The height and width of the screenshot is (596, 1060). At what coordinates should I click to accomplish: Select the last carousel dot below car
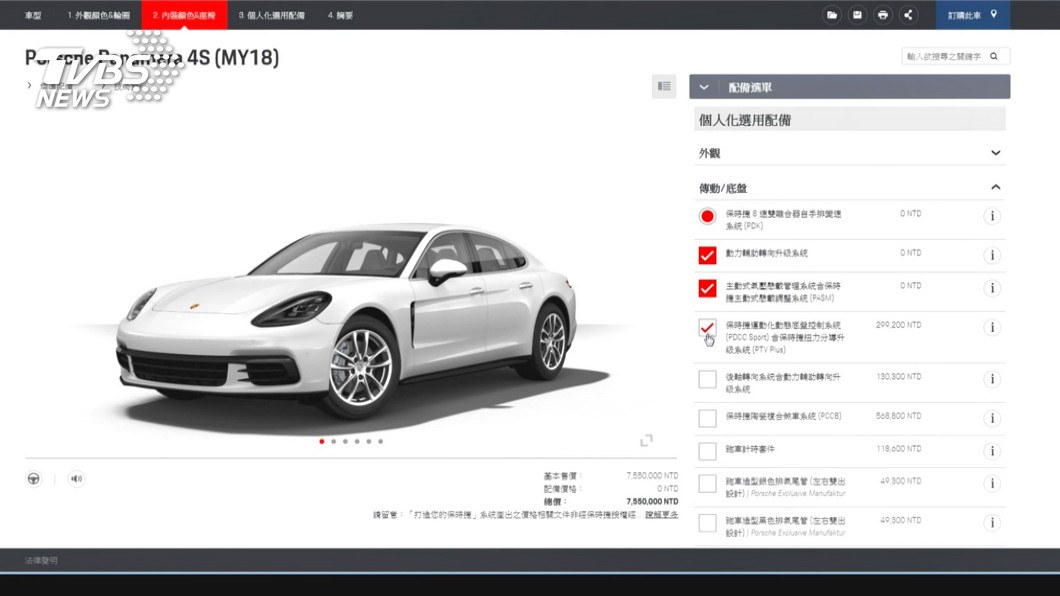point(381,441)
